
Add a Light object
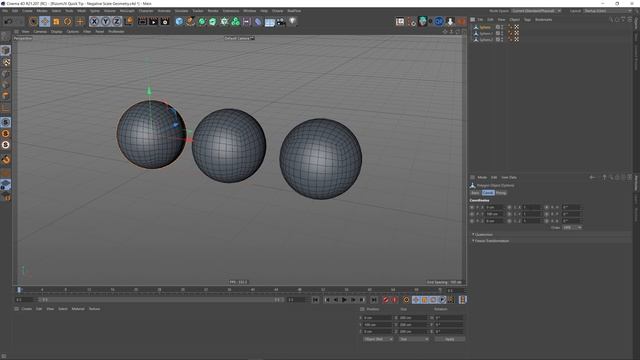pyautogui.click(x=292, y=21)
